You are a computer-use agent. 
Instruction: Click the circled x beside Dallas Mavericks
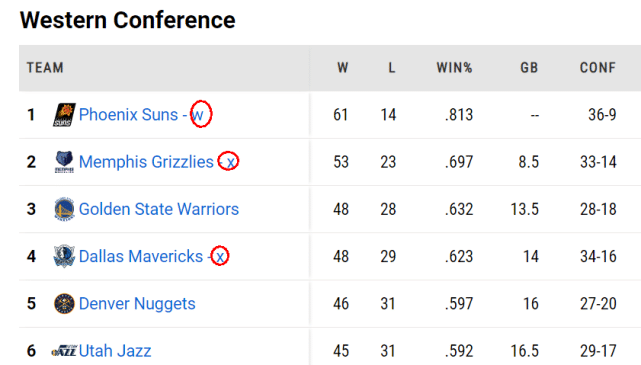[x=220, y=256]
